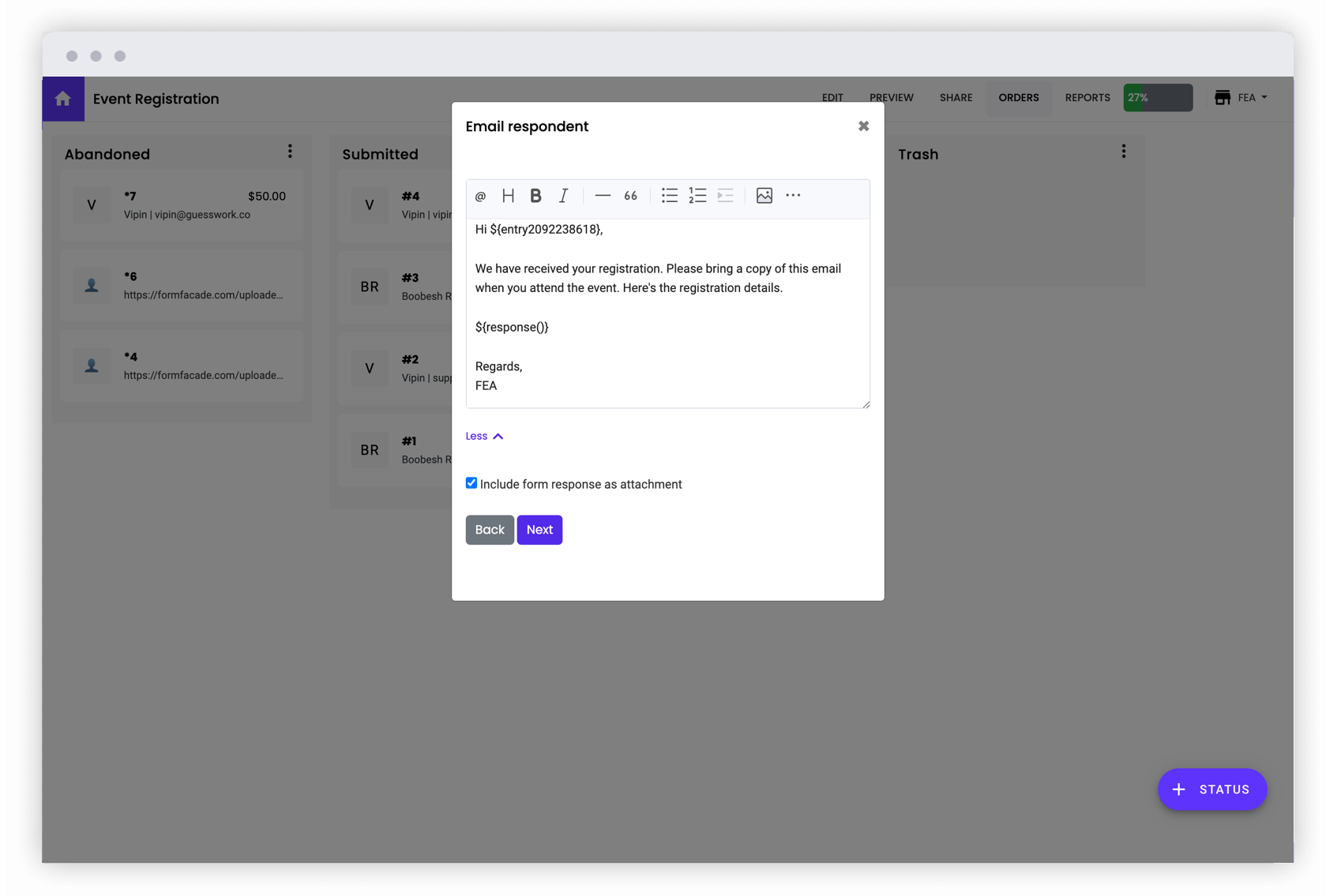Switch to the ORDERS tab
1326x896 pixels.
pyautogui.click(x=1019, y=97)
